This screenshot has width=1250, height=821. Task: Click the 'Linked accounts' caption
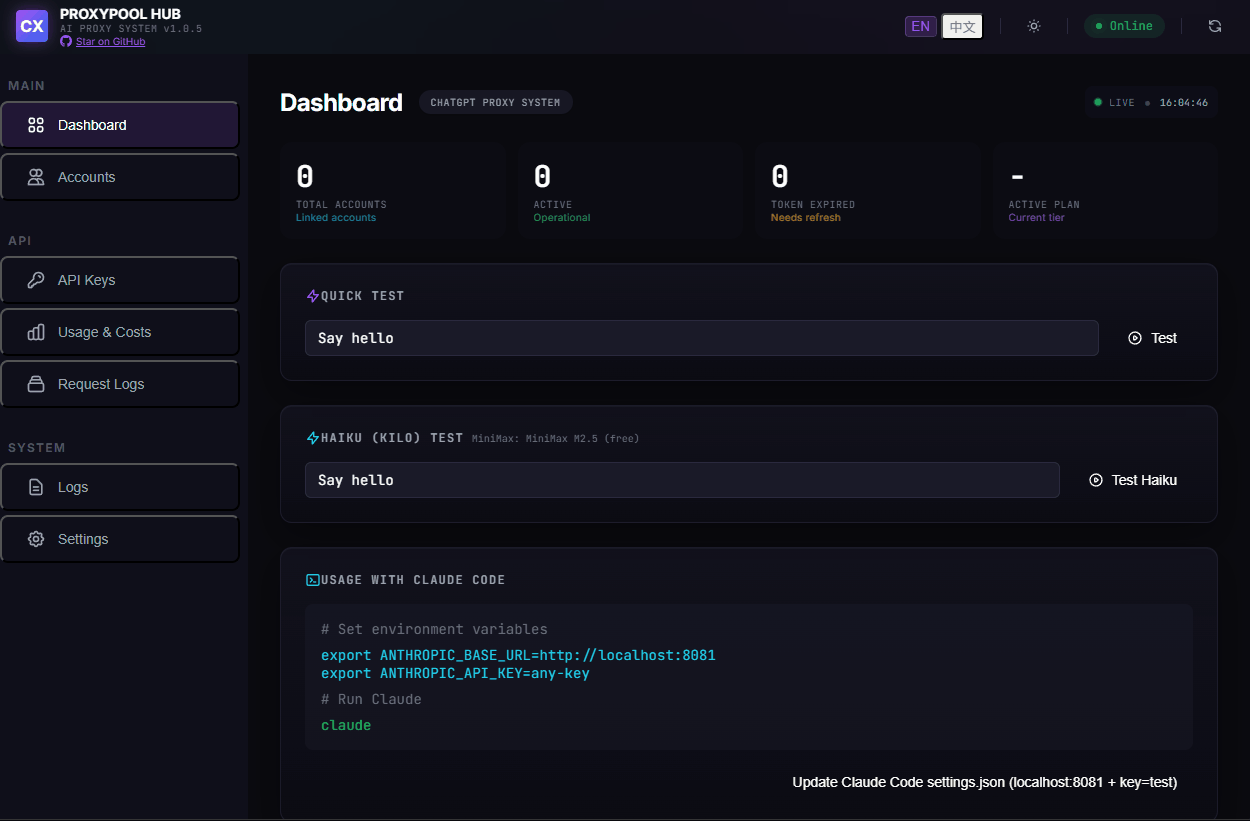point(336,218)
